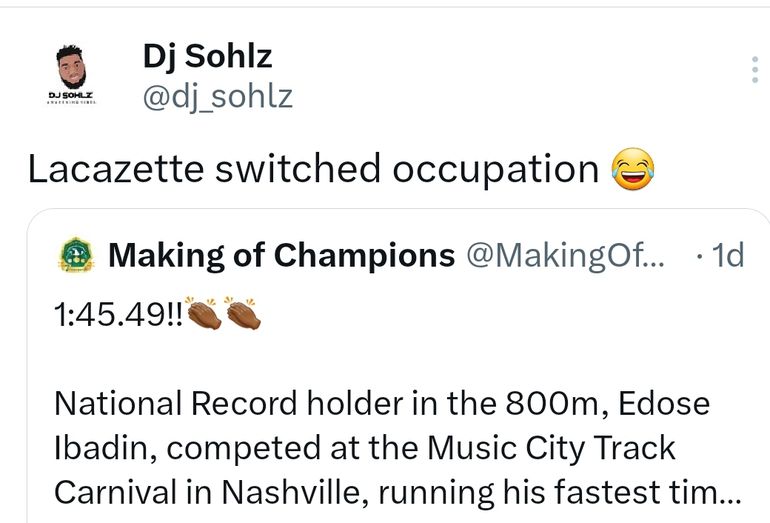Click the 1:45.49!! time text
770x523 pixels.
(116, 314)
